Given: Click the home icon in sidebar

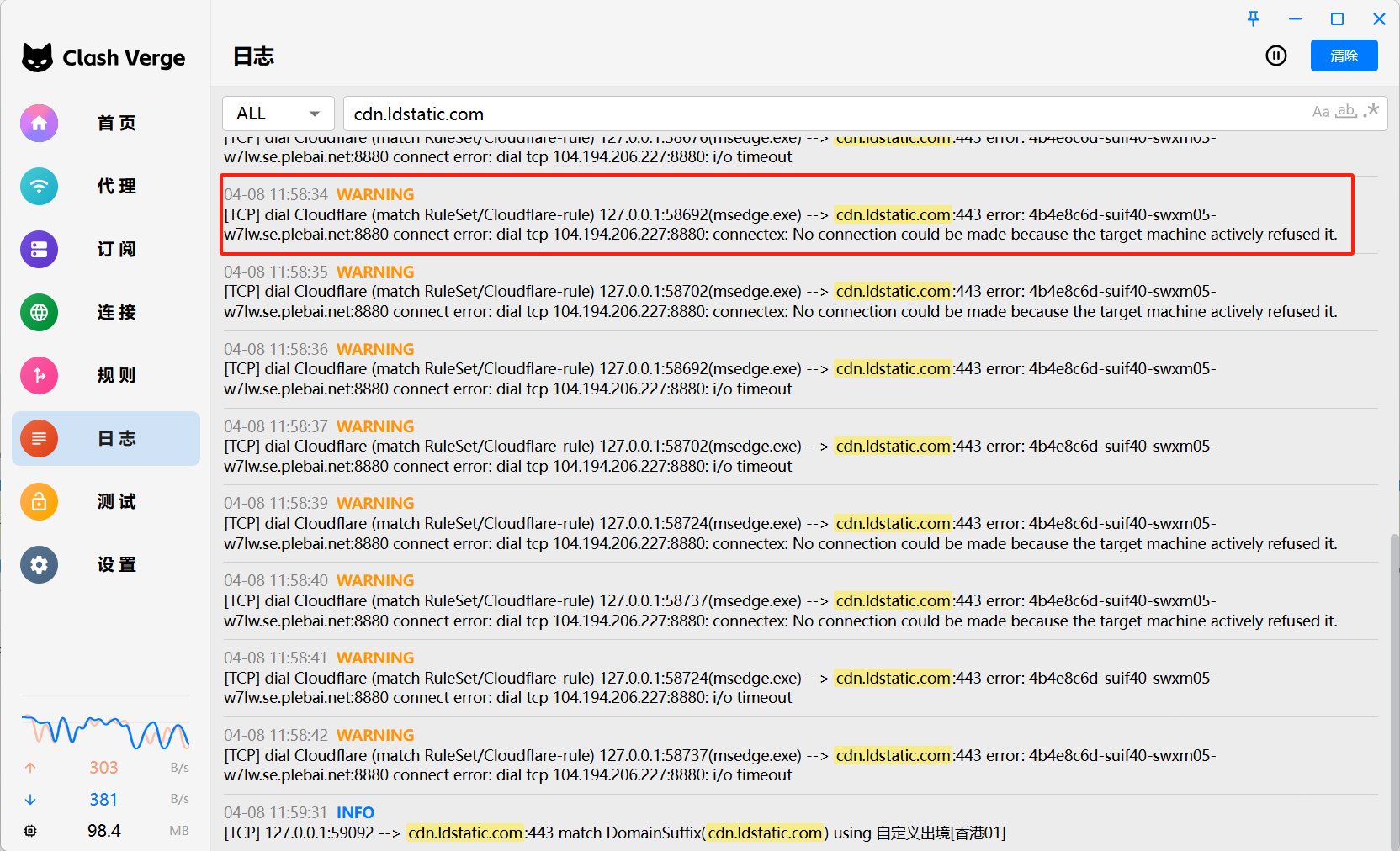Looking at the screenshot, I should click(x=40, y=124).
